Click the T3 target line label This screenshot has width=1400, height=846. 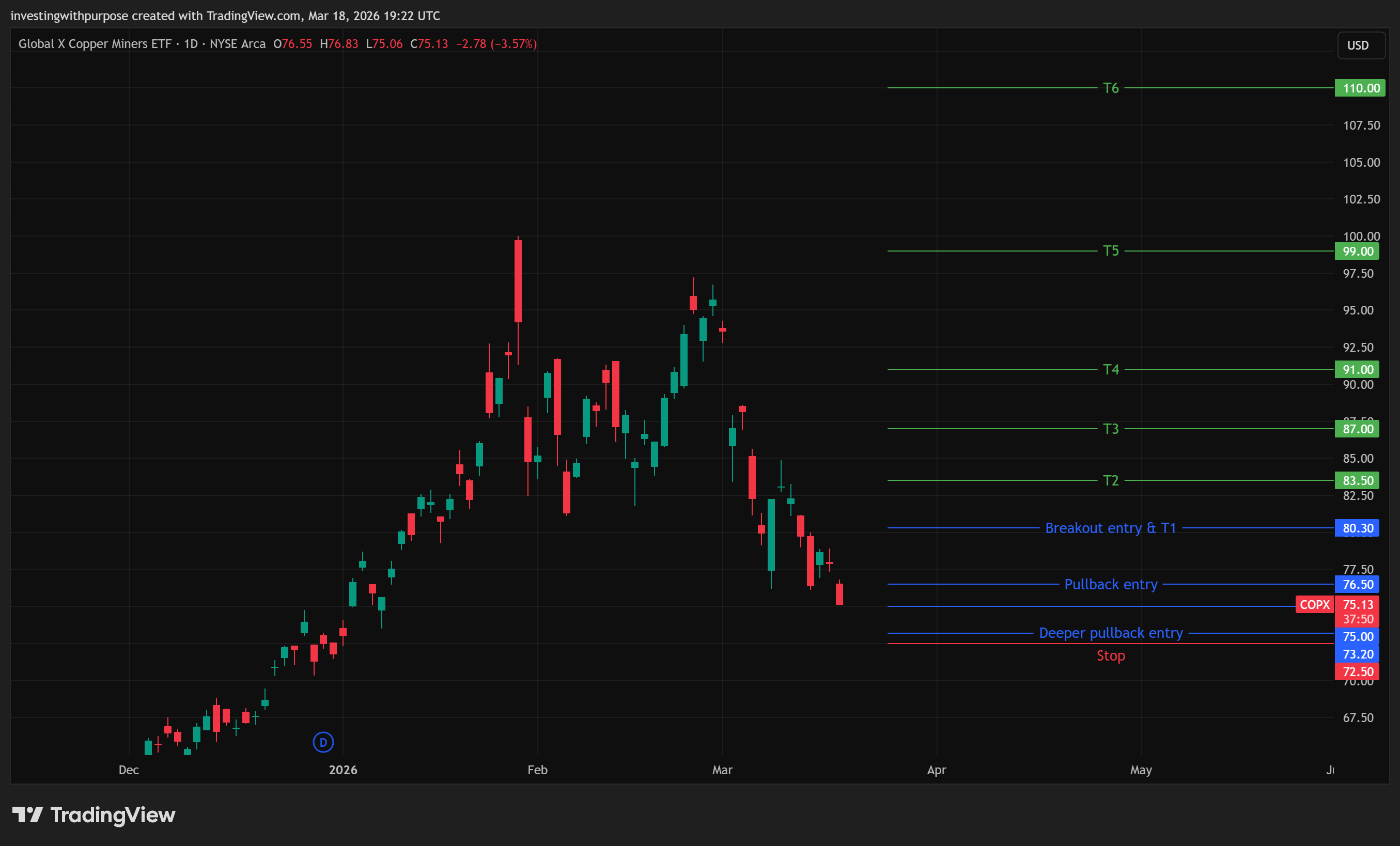(x=1110, y=429)
